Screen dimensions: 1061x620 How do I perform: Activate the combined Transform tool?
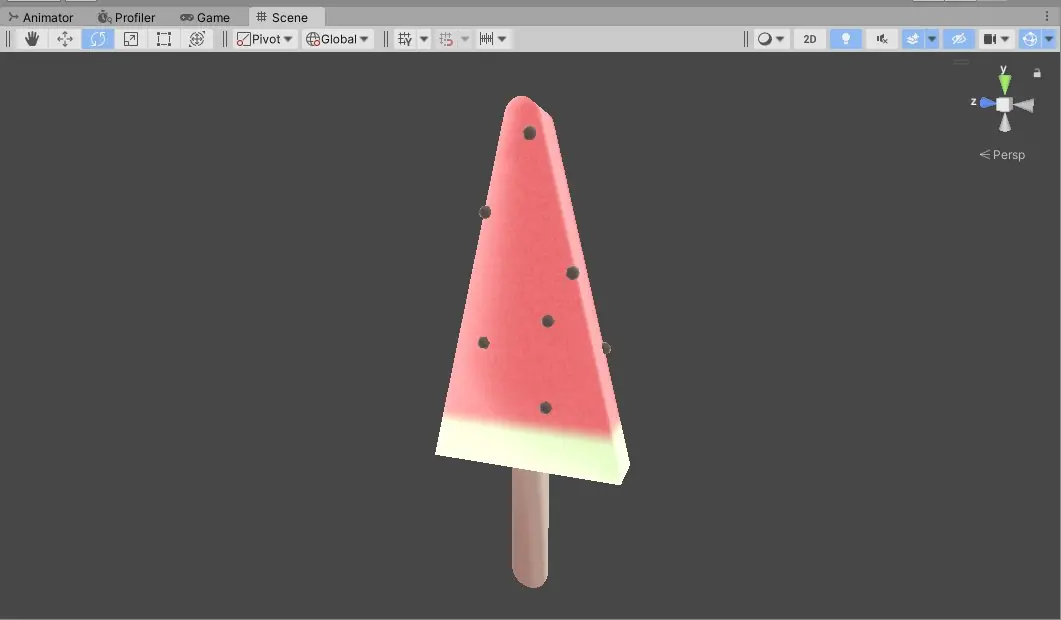point(197,38)
